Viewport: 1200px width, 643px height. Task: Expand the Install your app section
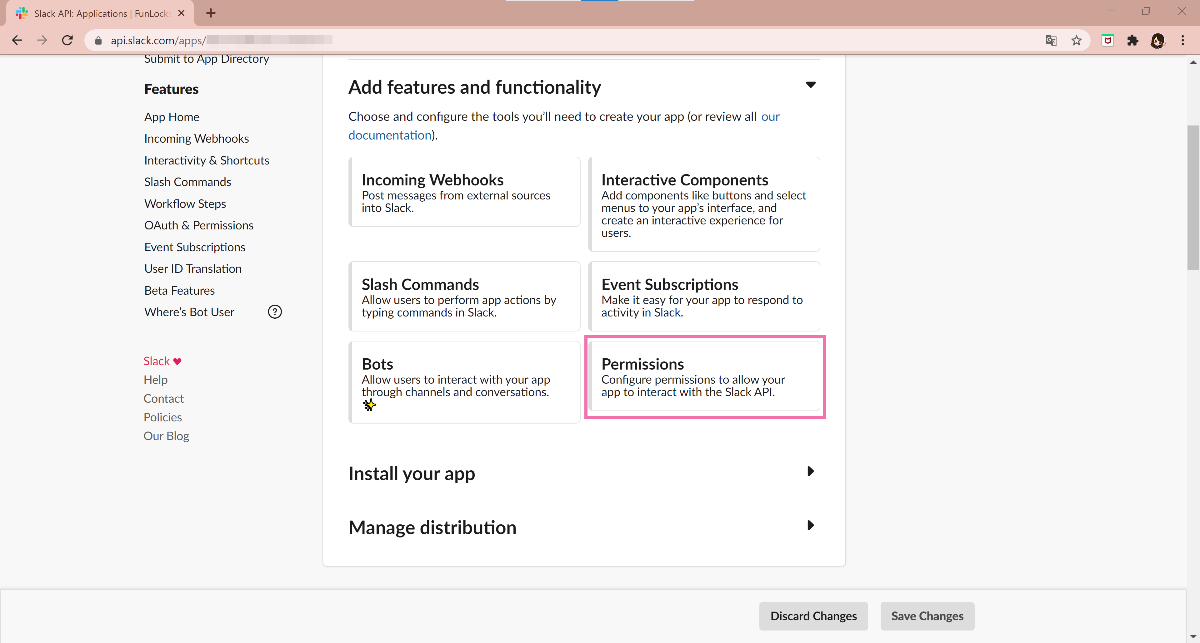click(x=811, y=471)
